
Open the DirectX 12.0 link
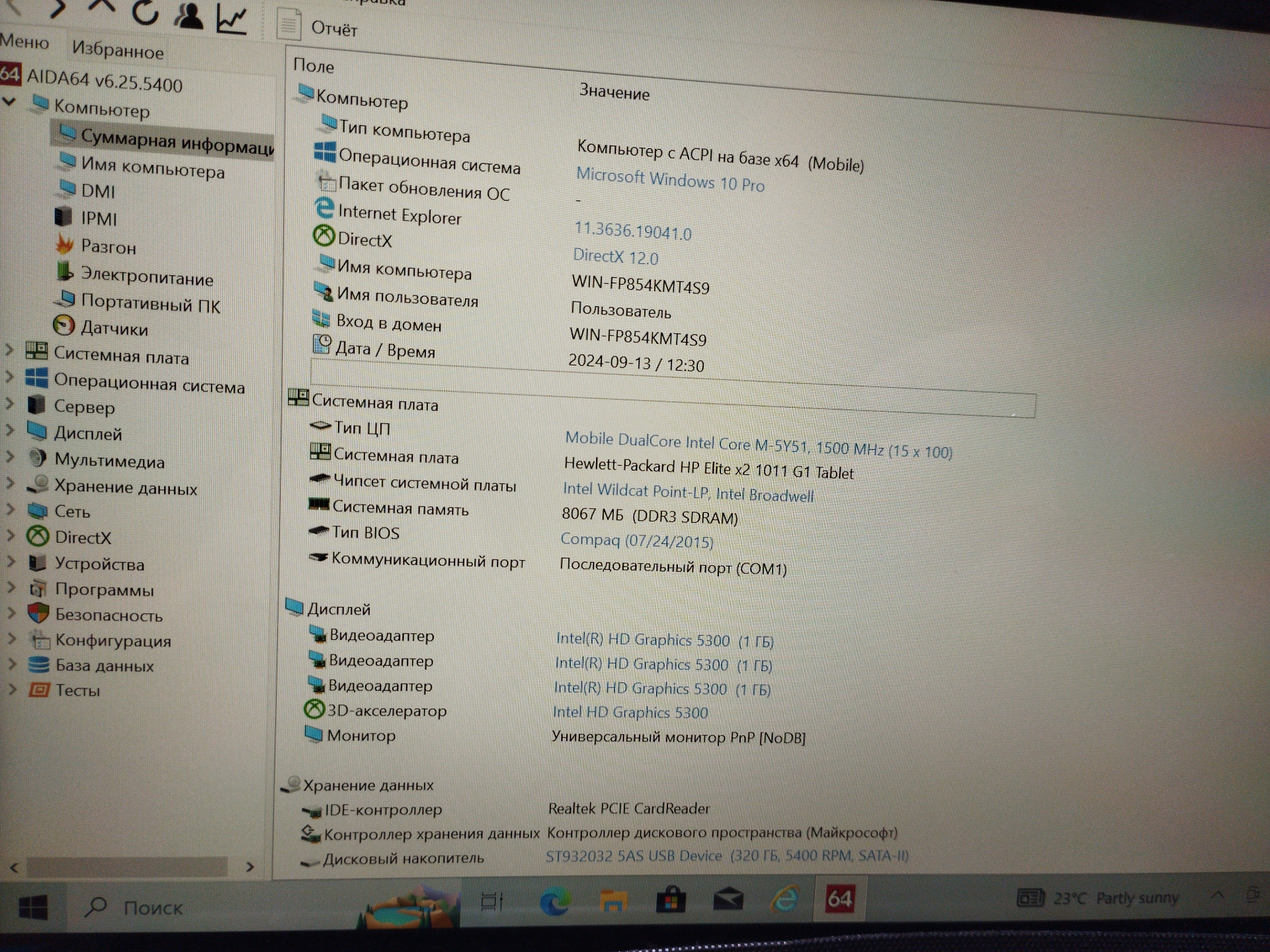click(615, 257)
